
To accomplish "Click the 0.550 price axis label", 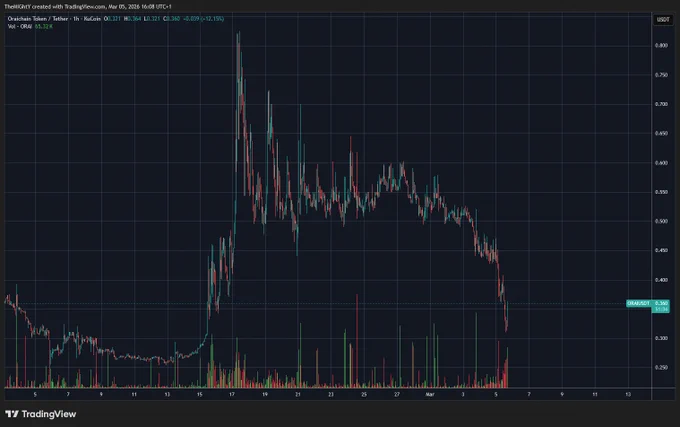I will tap(661, 192).
